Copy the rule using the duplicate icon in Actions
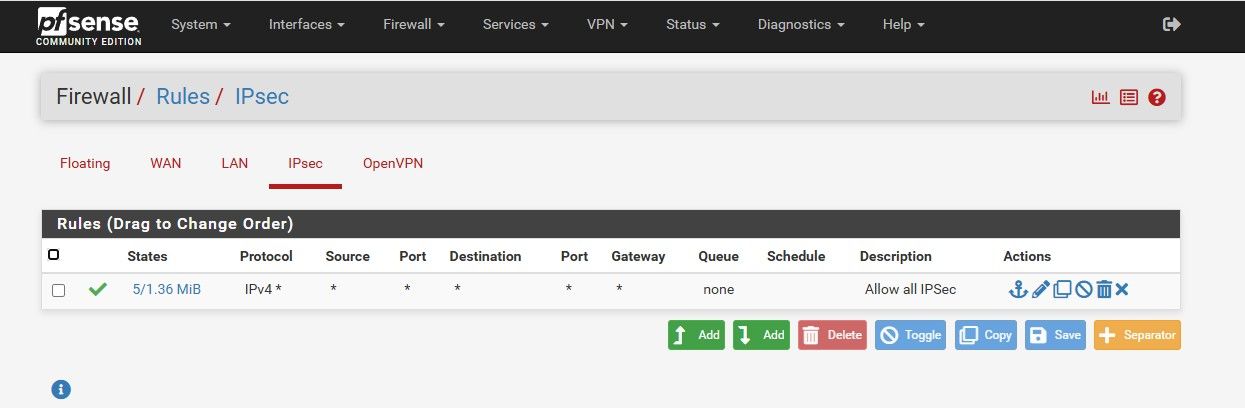Viewport: 1245px width, 408px height. [1062, 290]
